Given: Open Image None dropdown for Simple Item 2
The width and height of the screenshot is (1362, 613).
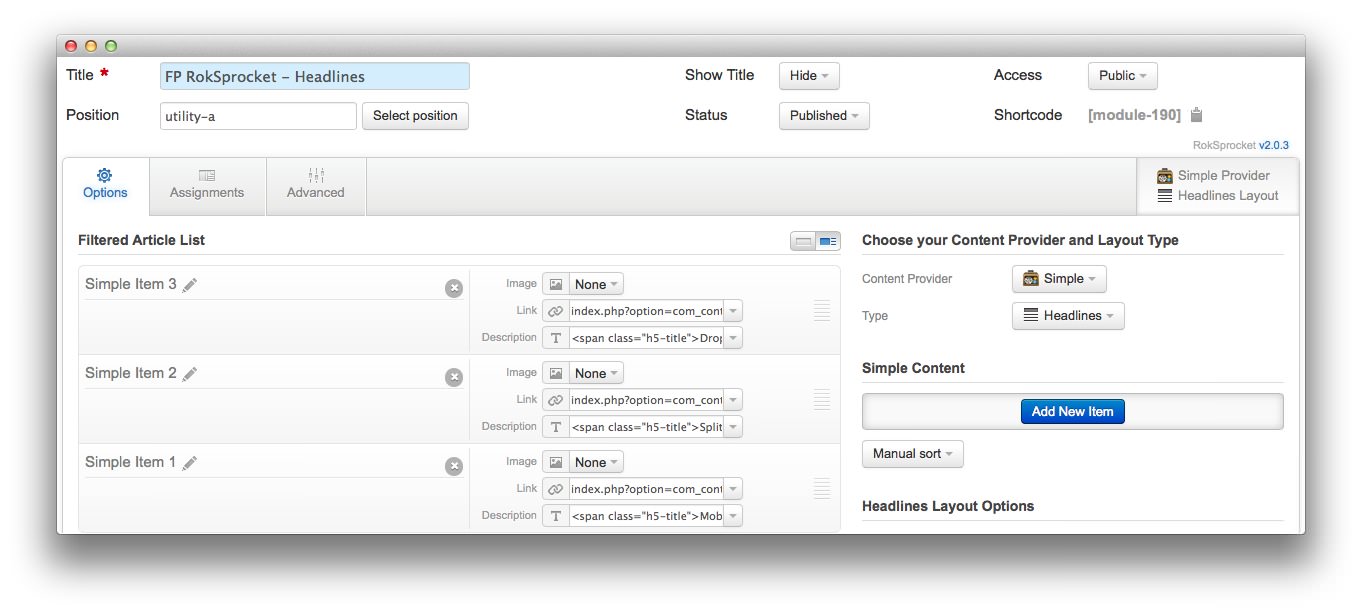Looking at the screenshot, I should click(597, 373).
